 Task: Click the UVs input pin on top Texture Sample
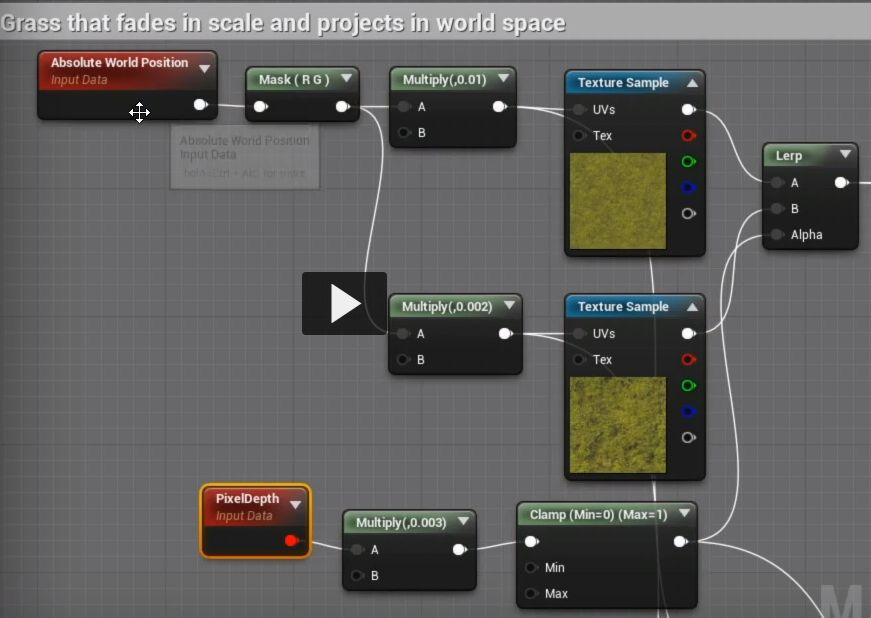point(579,109)
